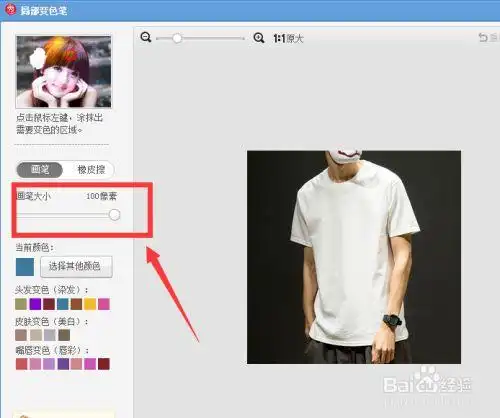Click the 选择其他颜色 button
Screen dimensions: 500x418
76,266
